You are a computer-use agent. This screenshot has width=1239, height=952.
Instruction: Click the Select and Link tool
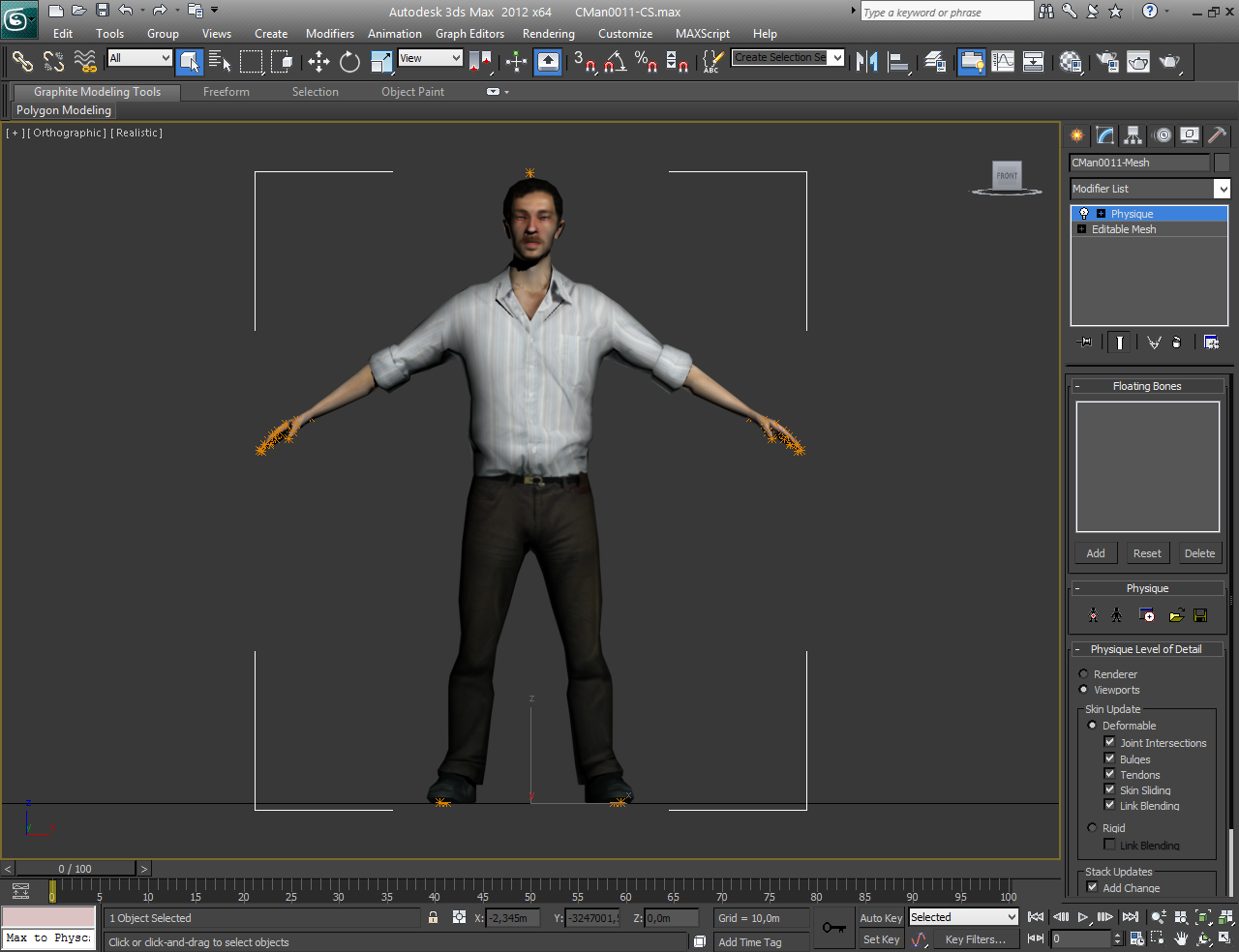tap(21, 62)
